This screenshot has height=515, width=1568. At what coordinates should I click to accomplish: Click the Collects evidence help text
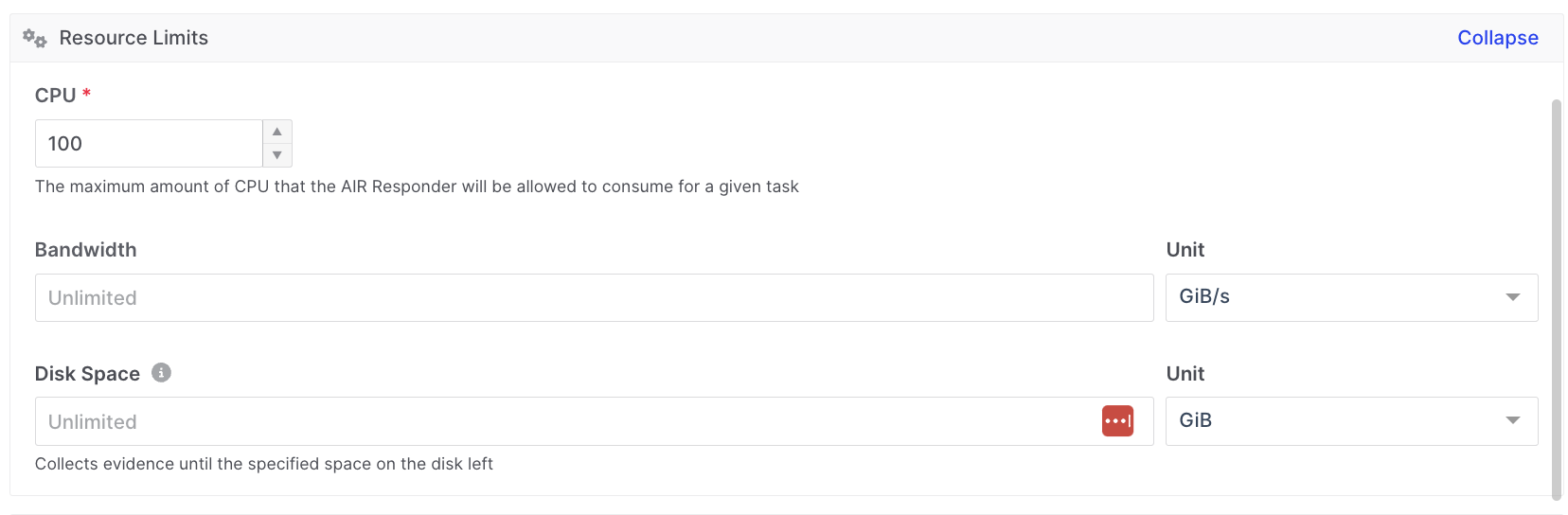[264, 464]
